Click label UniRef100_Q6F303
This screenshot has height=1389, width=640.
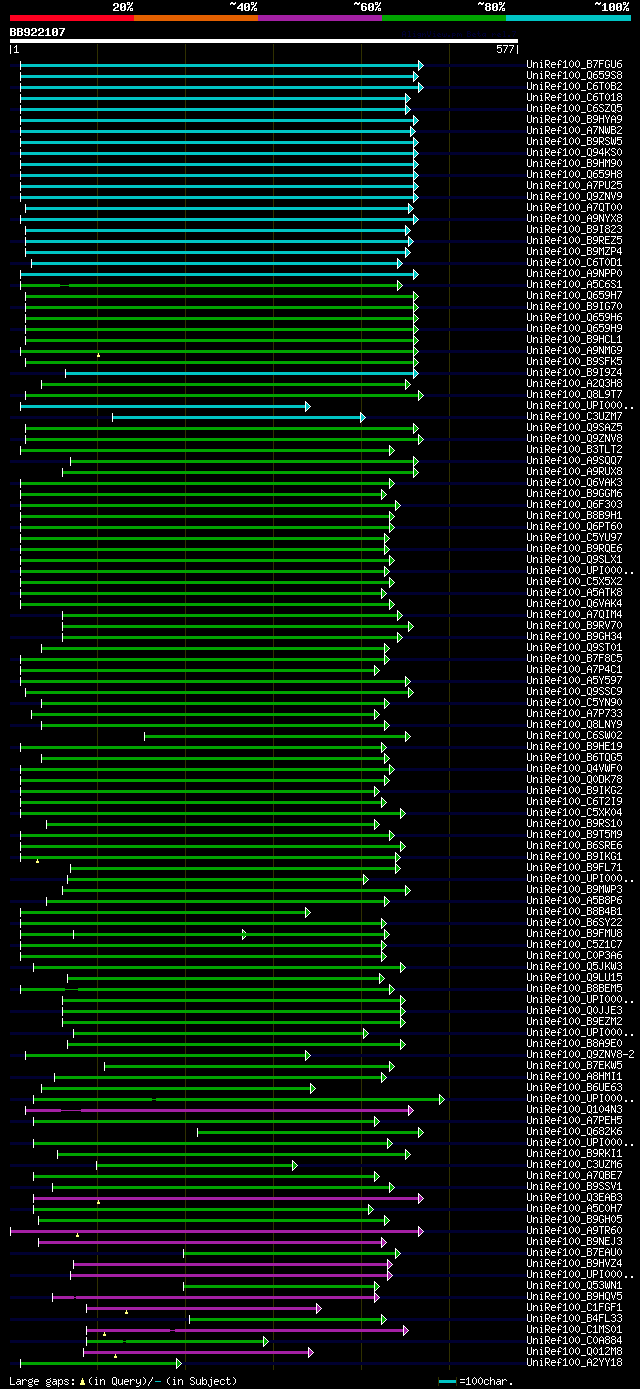pyautogui.click(x=574, y=505)
